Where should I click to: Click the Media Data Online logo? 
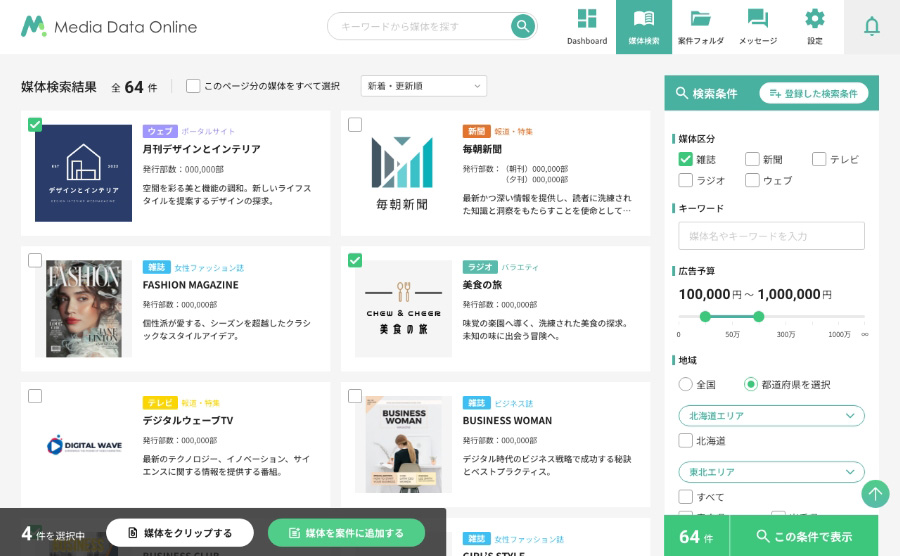point(109,27)
